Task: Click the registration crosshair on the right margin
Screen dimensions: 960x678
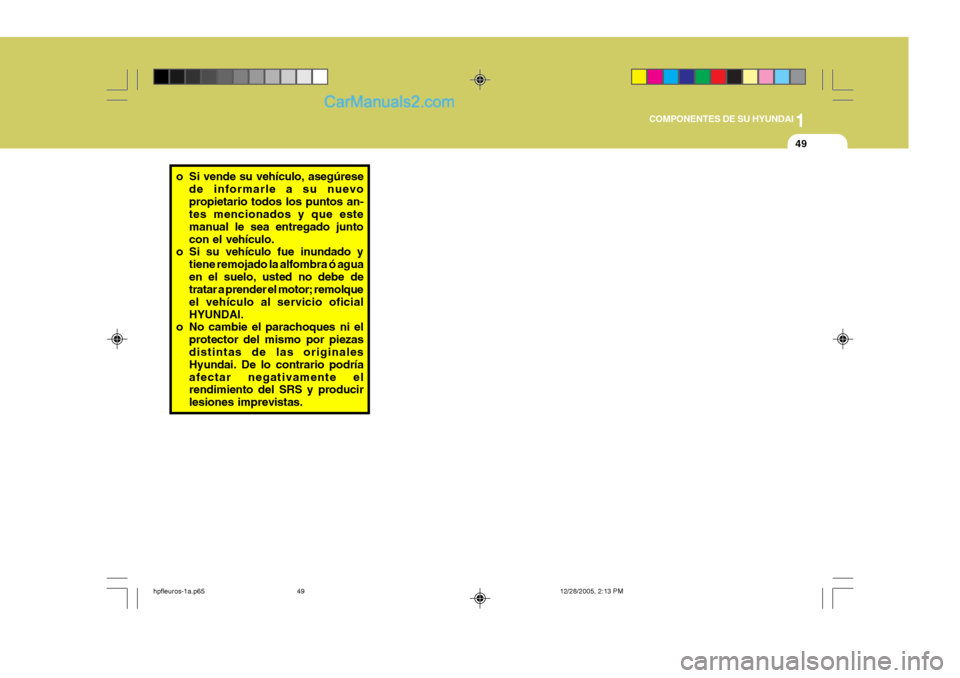Action: [842, 339]
